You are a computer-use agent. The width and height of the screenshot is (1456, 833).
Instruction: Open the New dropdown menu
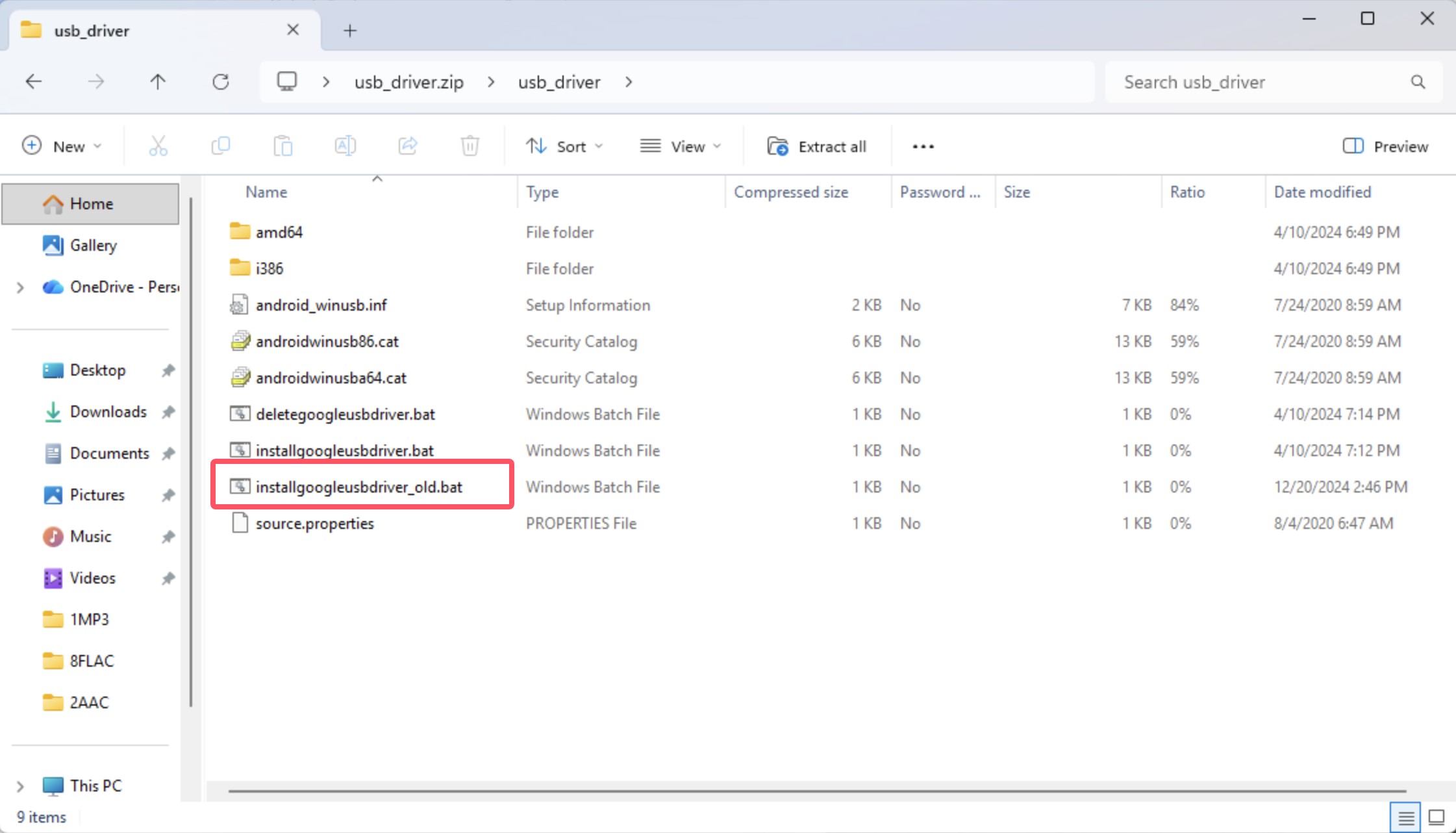tap(62, 146)
